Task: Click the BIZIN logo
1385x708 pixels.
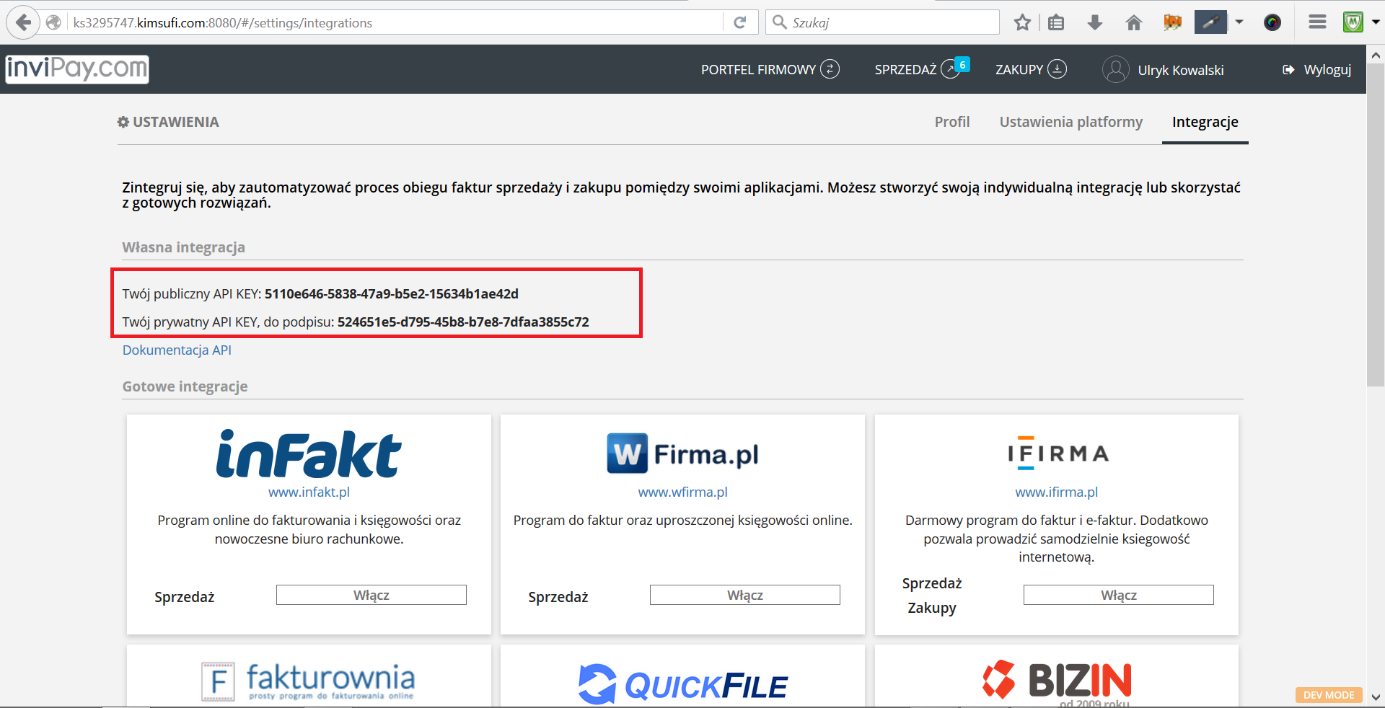Action: [1056, 682]
